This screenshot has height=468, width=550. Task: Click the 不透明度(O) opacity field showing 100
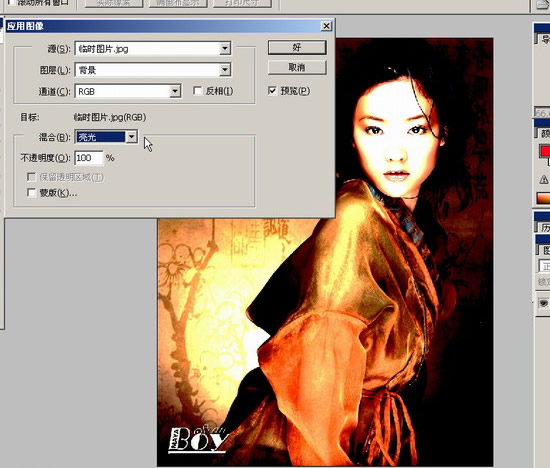[89, 158]
